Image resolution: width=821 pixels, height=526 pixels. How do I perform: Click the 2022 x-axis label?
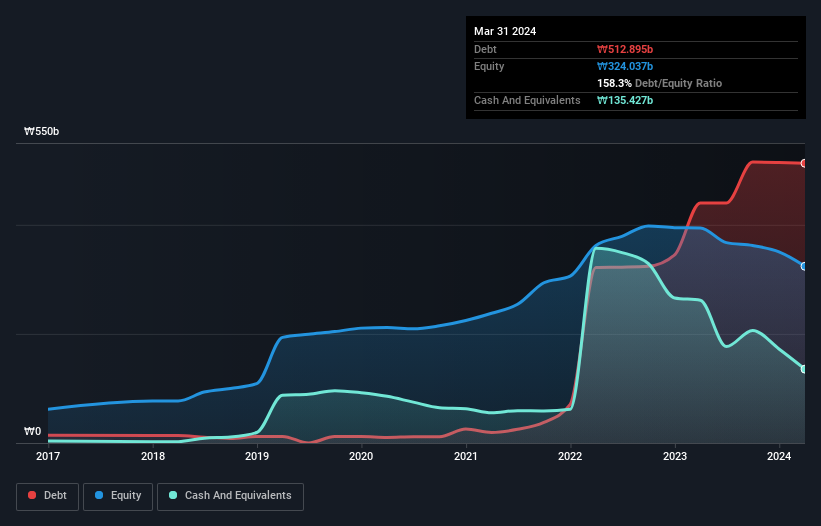point(570,456)
